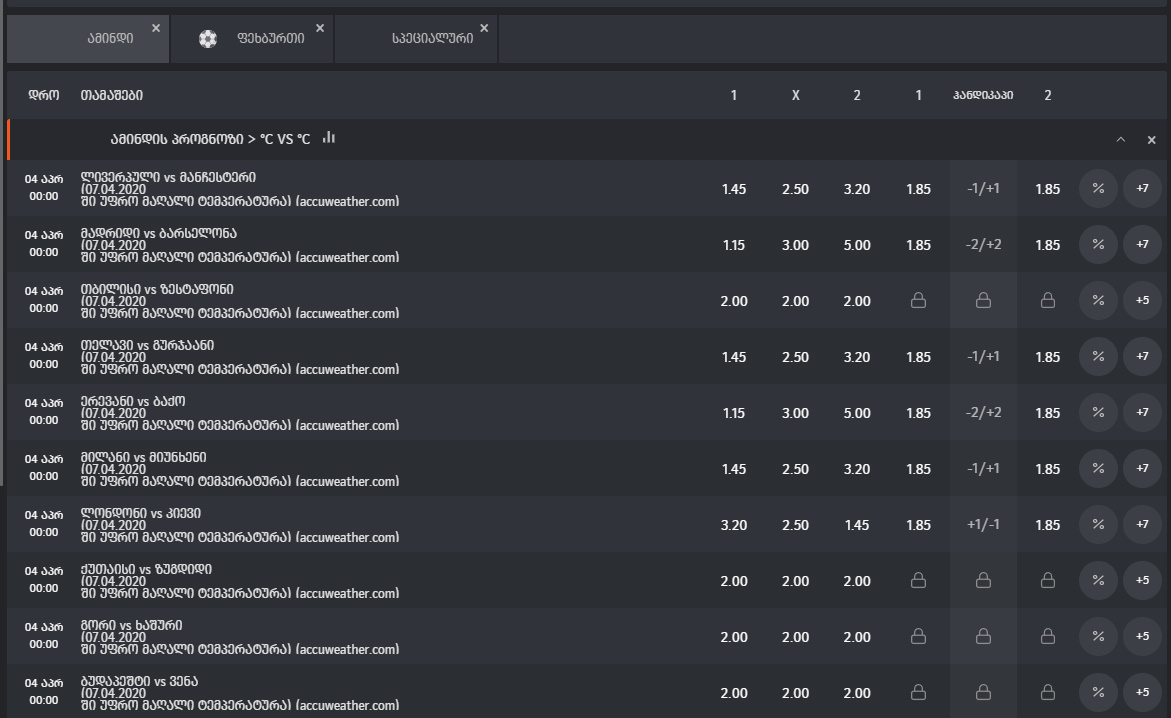The image size is (1171, 718).
Task: Expand +5 more markets for გორი vs ხაშური
Action: point(1142,636)
